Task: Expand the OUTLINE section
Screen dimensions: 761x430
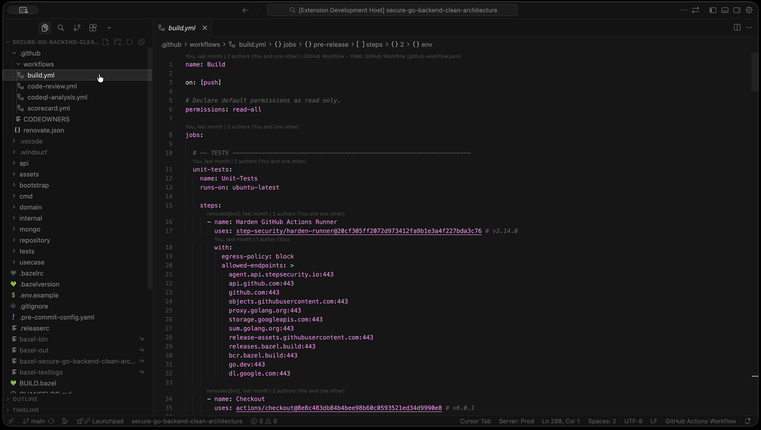Action: [x=78, y=399]
